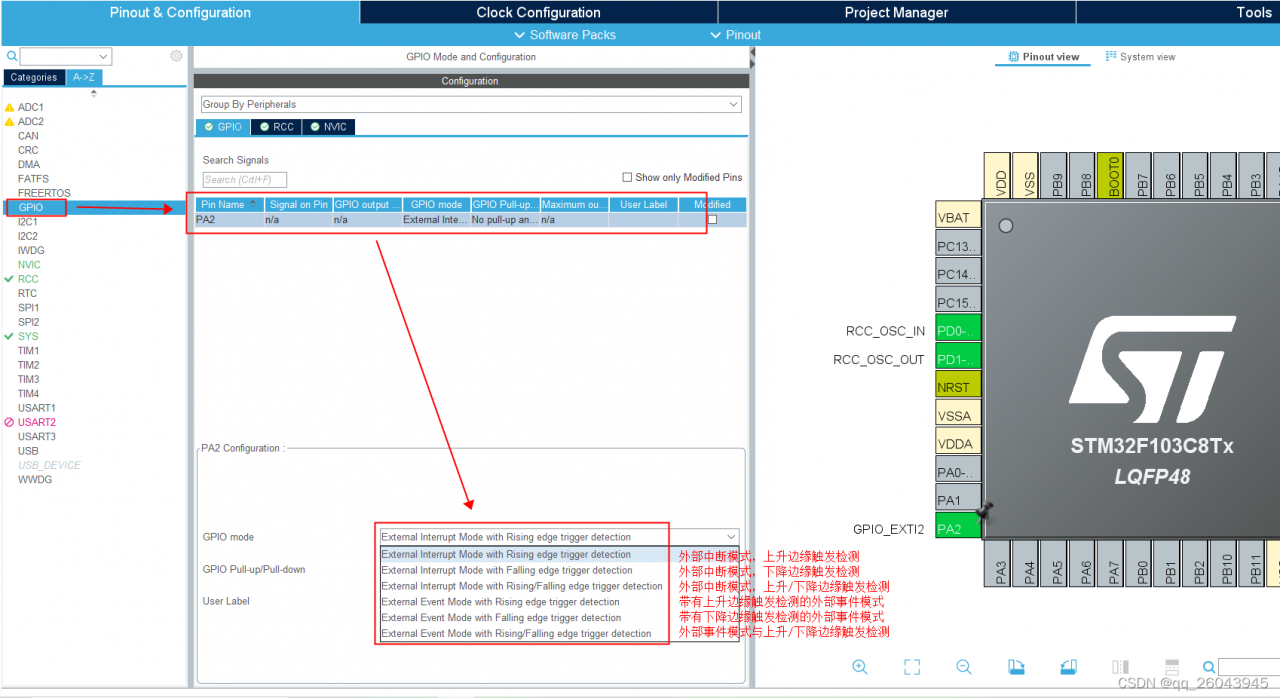Click the Pinout view chip icon
This screenshot has height=698, width=1280.
tap(1014, 57)
